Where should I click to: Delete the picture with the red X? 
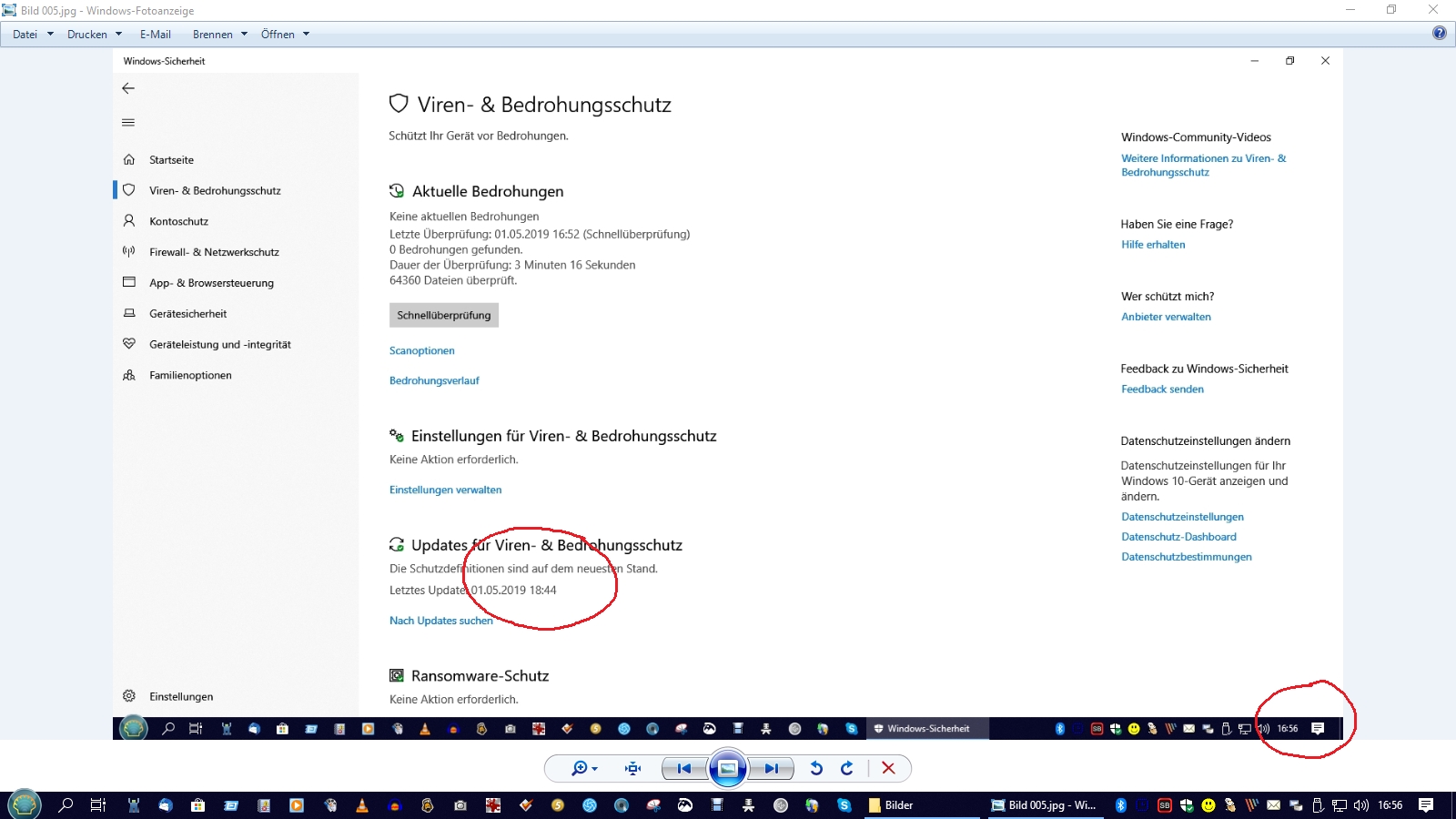coord(889,769)
